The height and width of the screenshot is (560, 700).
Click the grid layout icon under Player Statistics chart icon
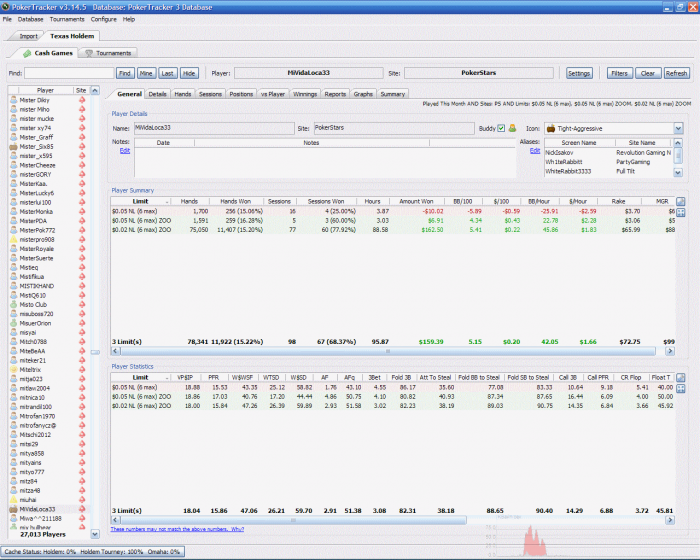pyautogui.click(x=680, y=389)
